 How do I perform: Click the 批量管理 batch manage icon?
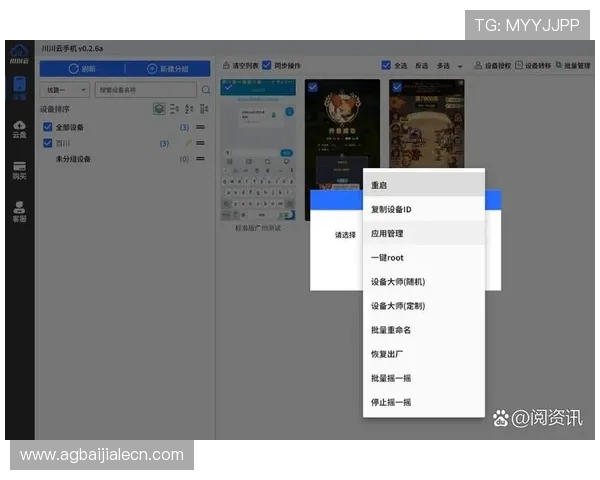point(559,65)
